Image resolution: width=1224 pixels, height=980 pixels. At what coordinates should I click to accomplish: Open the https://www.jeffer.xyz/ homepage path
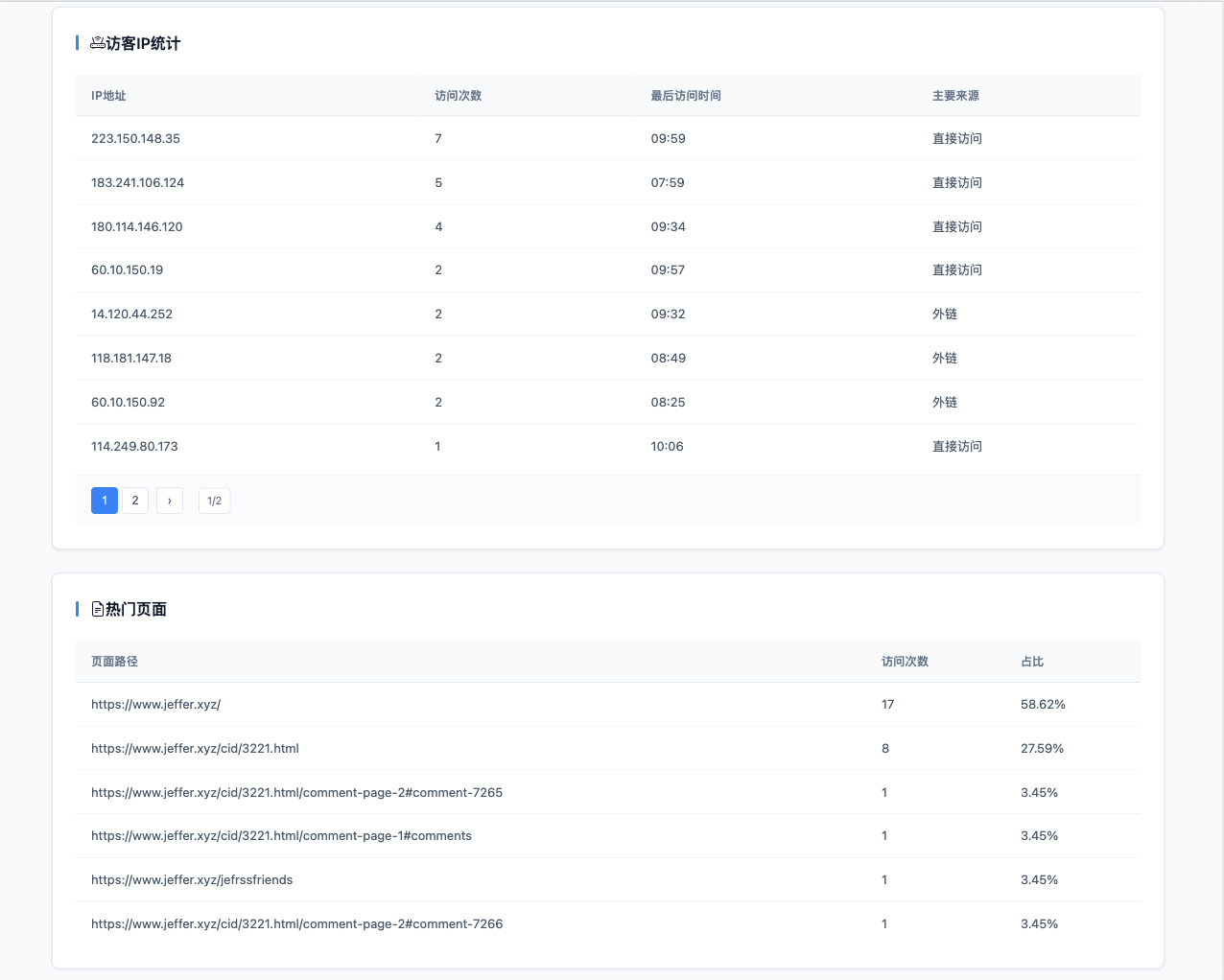(x=155, y=705)
